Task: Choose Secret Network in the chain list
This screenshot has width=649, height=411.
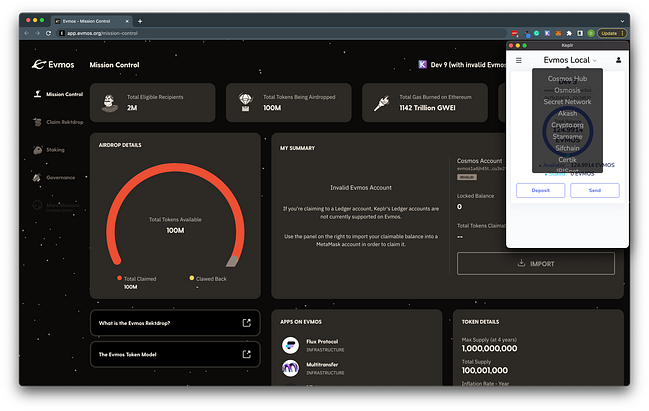Action: click(x=567, y=102)
